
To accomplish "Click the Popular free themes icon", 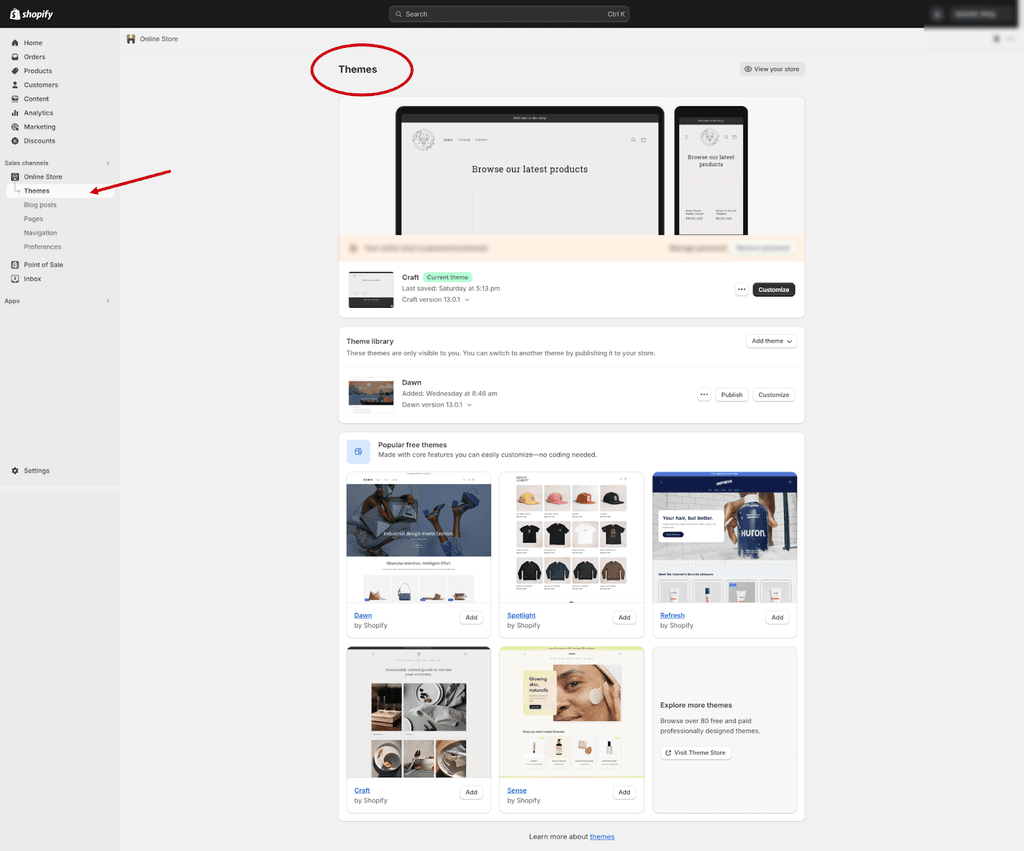I will click(358, 451).
